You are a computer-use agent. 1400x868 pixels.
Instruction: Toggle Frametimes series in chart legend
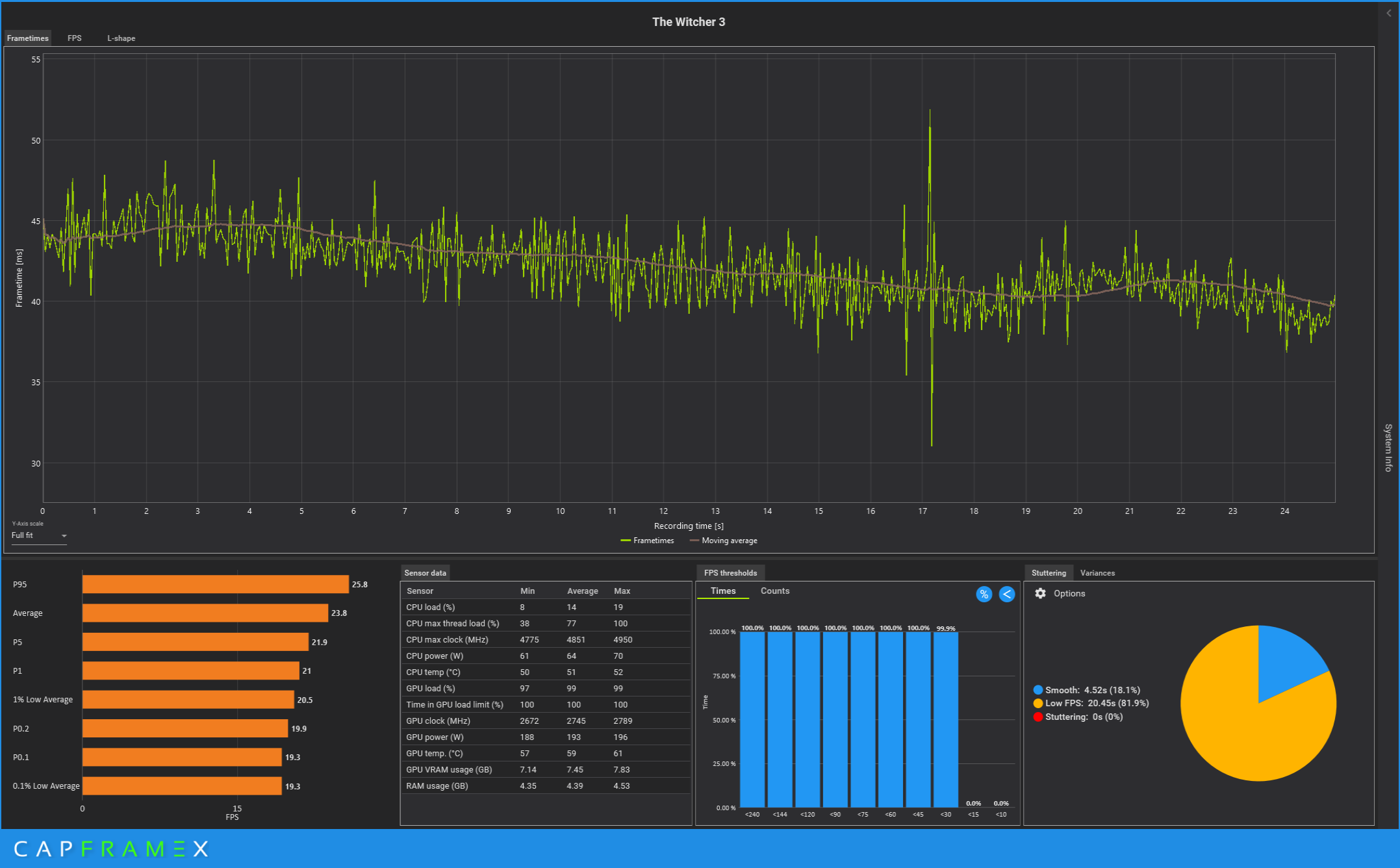(x=648, y=541)
